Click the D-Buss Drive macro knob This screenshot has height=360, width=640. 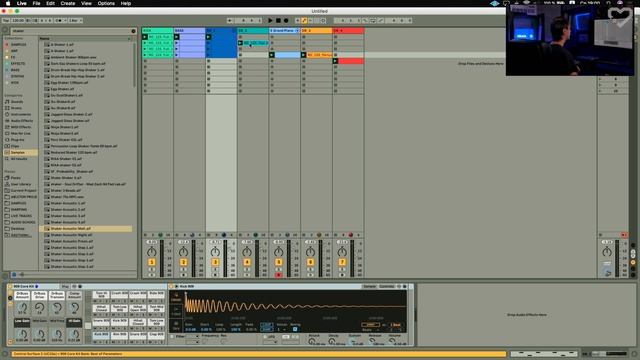click(x=40, y=308)
